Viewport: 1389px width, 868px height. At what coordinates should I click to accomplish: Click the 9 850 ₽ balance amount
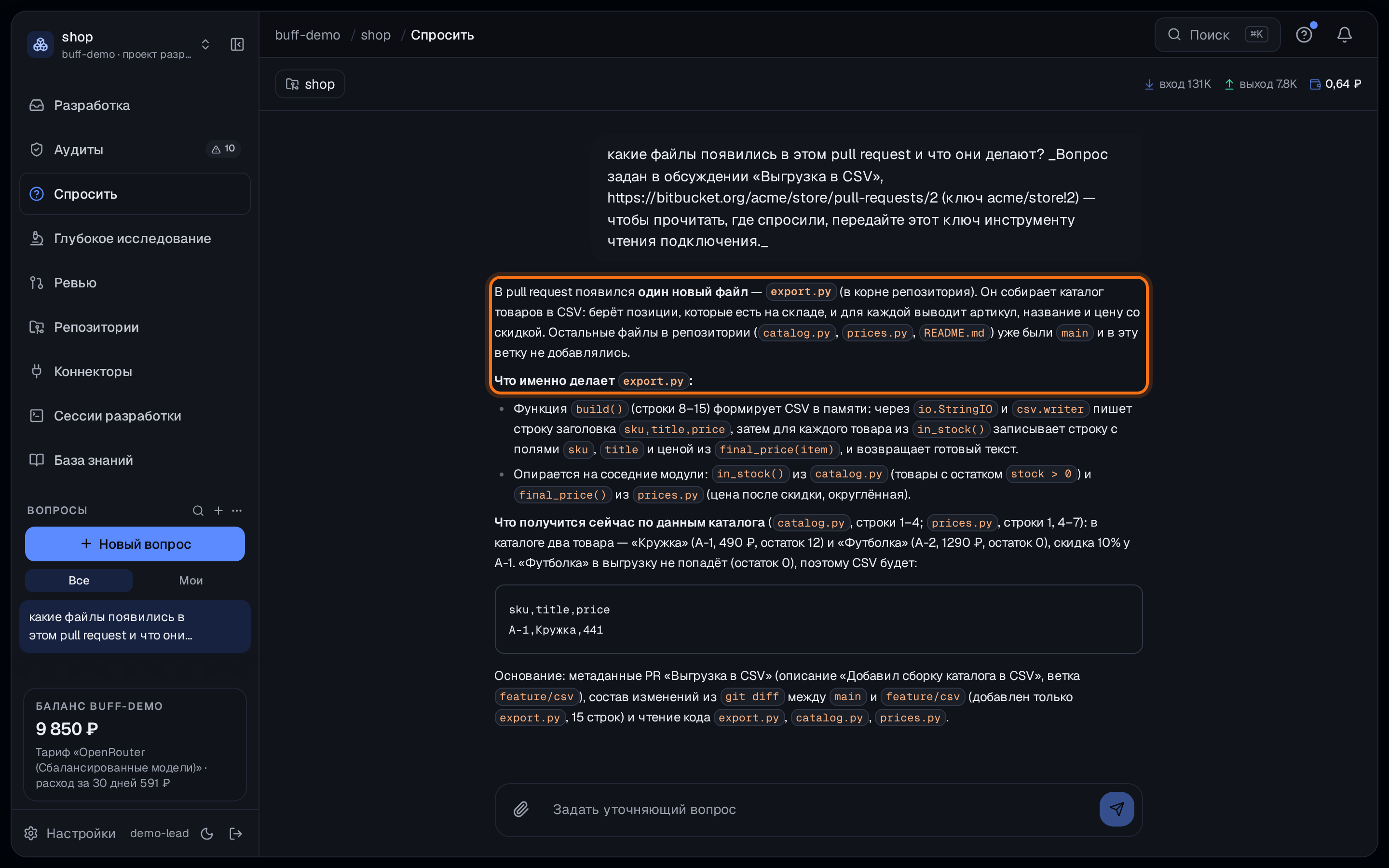(x=67, y=729)
